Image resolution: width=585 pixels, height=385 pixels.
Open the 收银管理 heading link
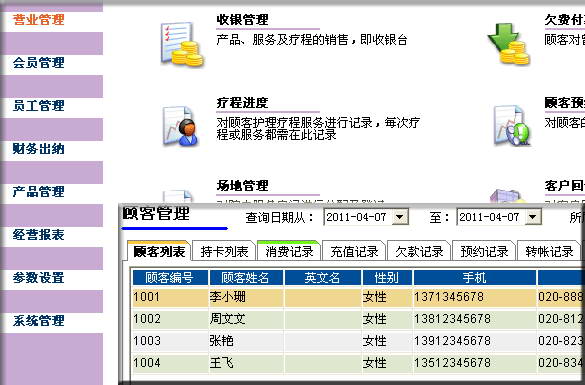tap(242, 19)
